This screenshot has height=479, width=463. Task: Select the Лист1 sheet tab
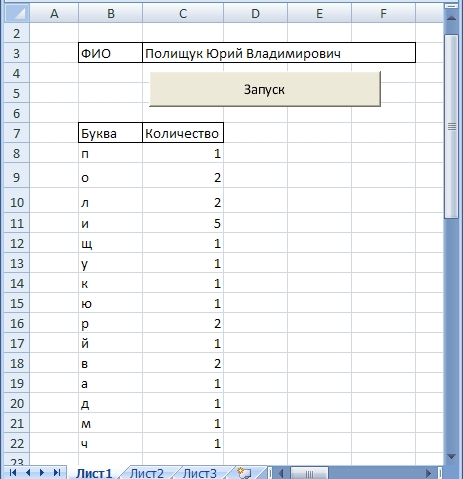point(94,473)
